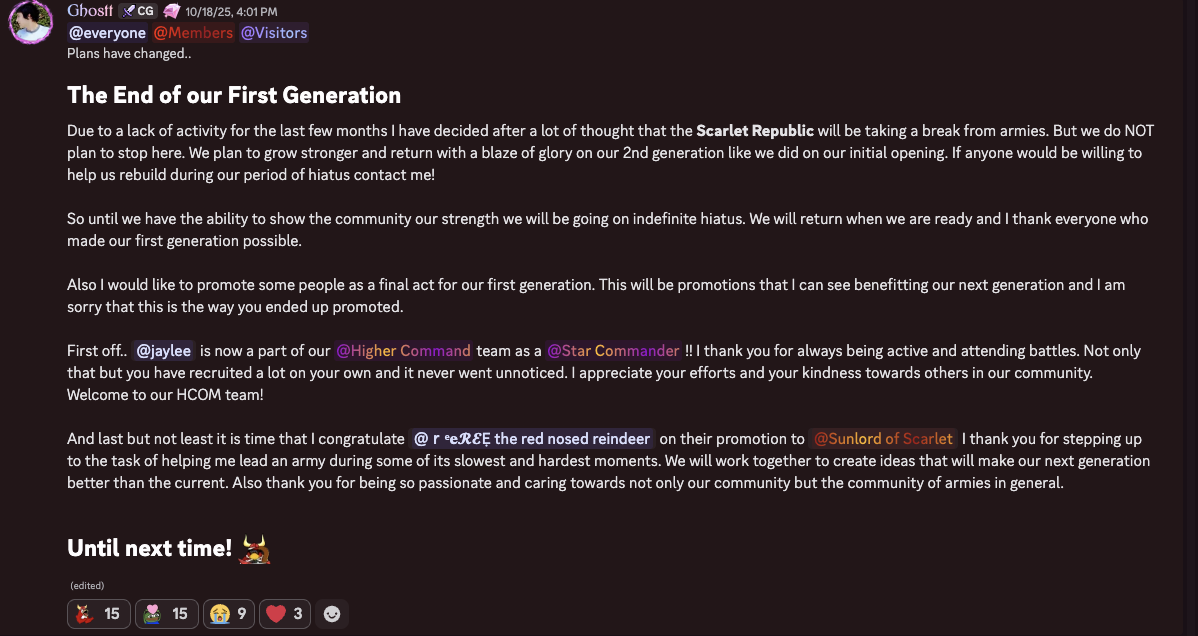Screen dimensions: 1198x636
Task: Click the (edited) label under the message
Action: pyautogui.click(x=87, y=586)
